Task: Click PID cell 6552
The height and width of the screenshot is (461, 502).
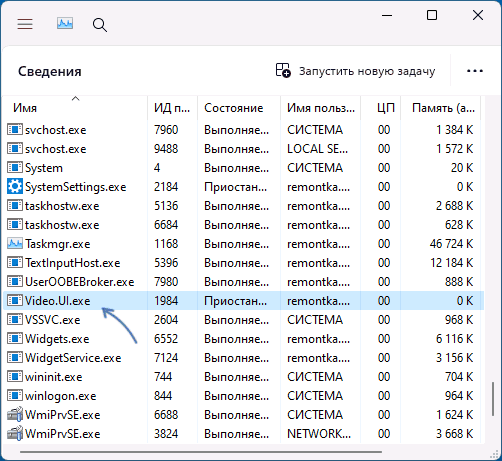Action: pos(166,339)
